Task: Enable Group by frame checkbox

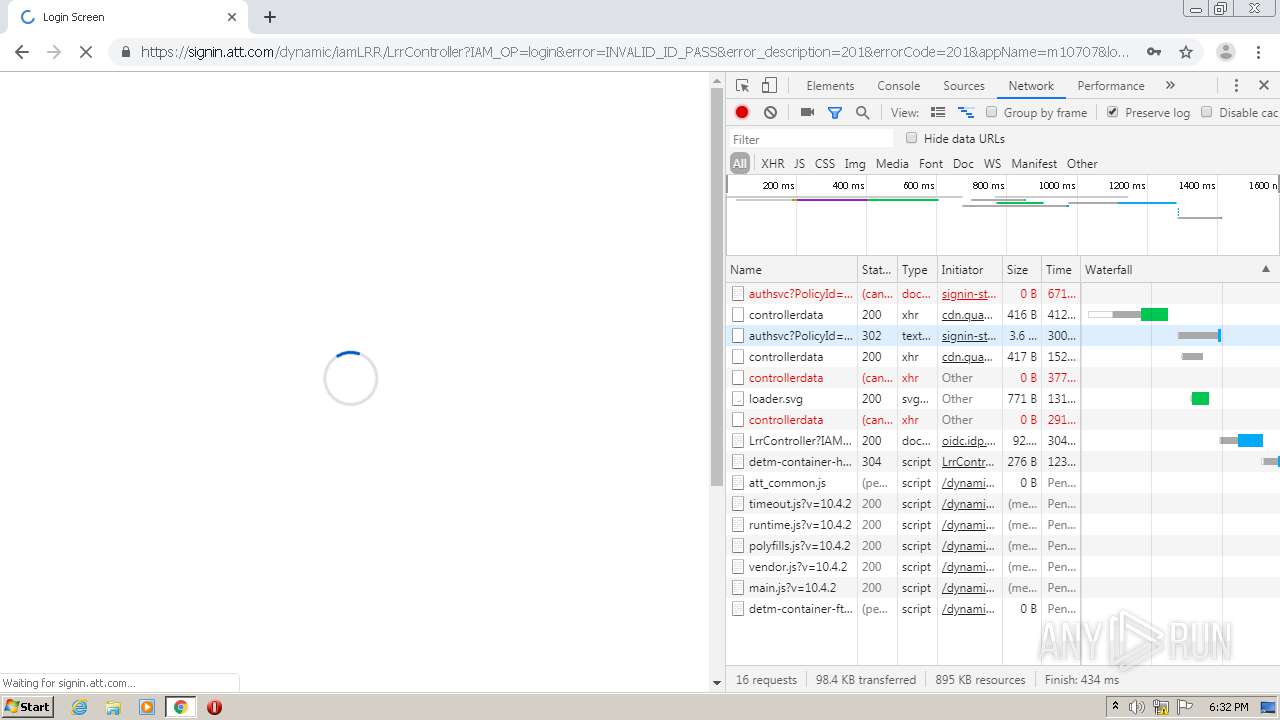Action: (992, 112)
